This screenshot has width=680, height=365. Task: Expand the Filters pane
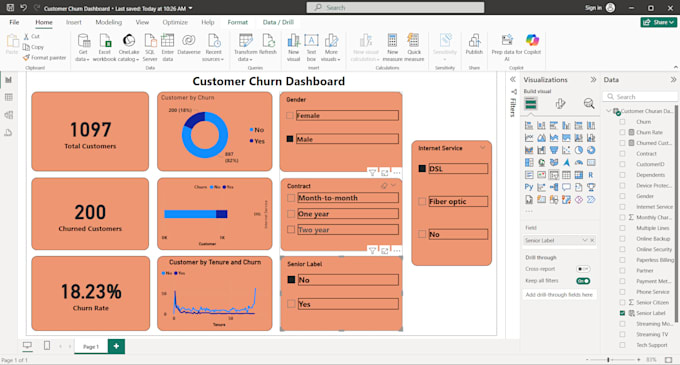(513, 80)
